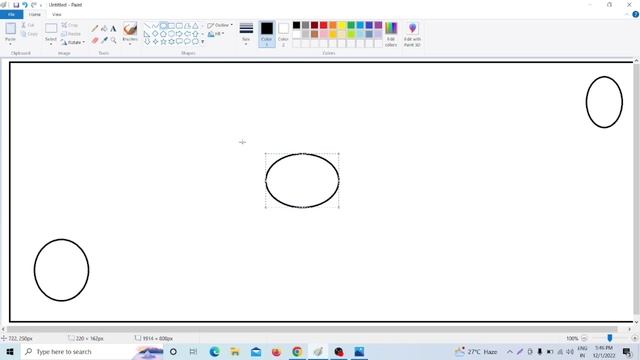The height and width of the screenshot is (360, 640).
Task: Open the shape Fill dropdown
Action: tap(216, 34)
